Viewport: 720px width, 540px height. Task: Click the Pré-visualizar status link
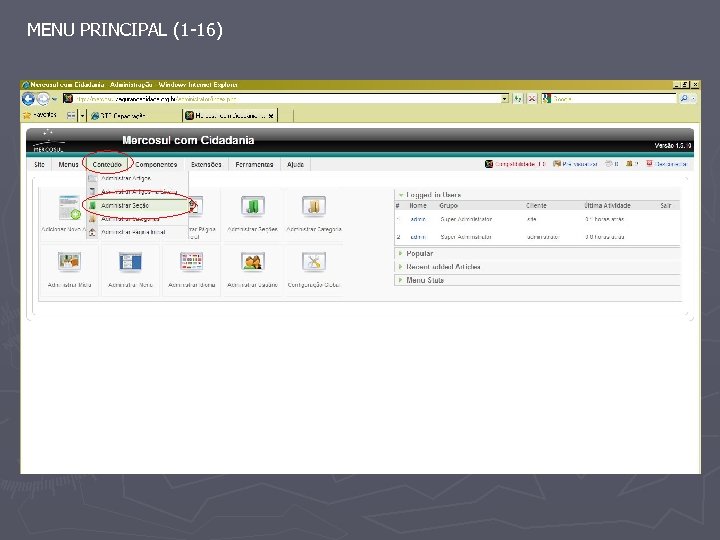coord(575,164)
